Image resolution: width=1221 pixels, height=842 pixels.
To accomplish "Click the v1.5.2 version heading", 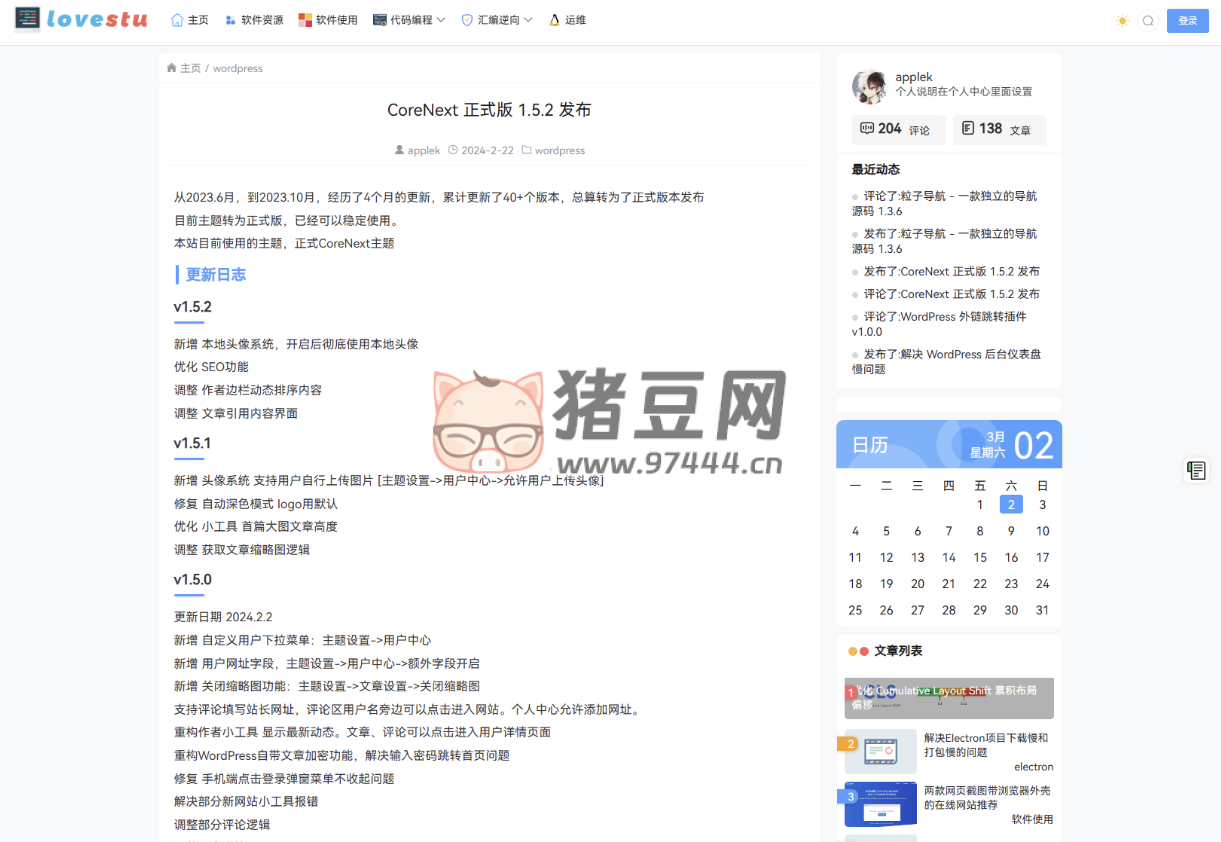I will 193,307.
